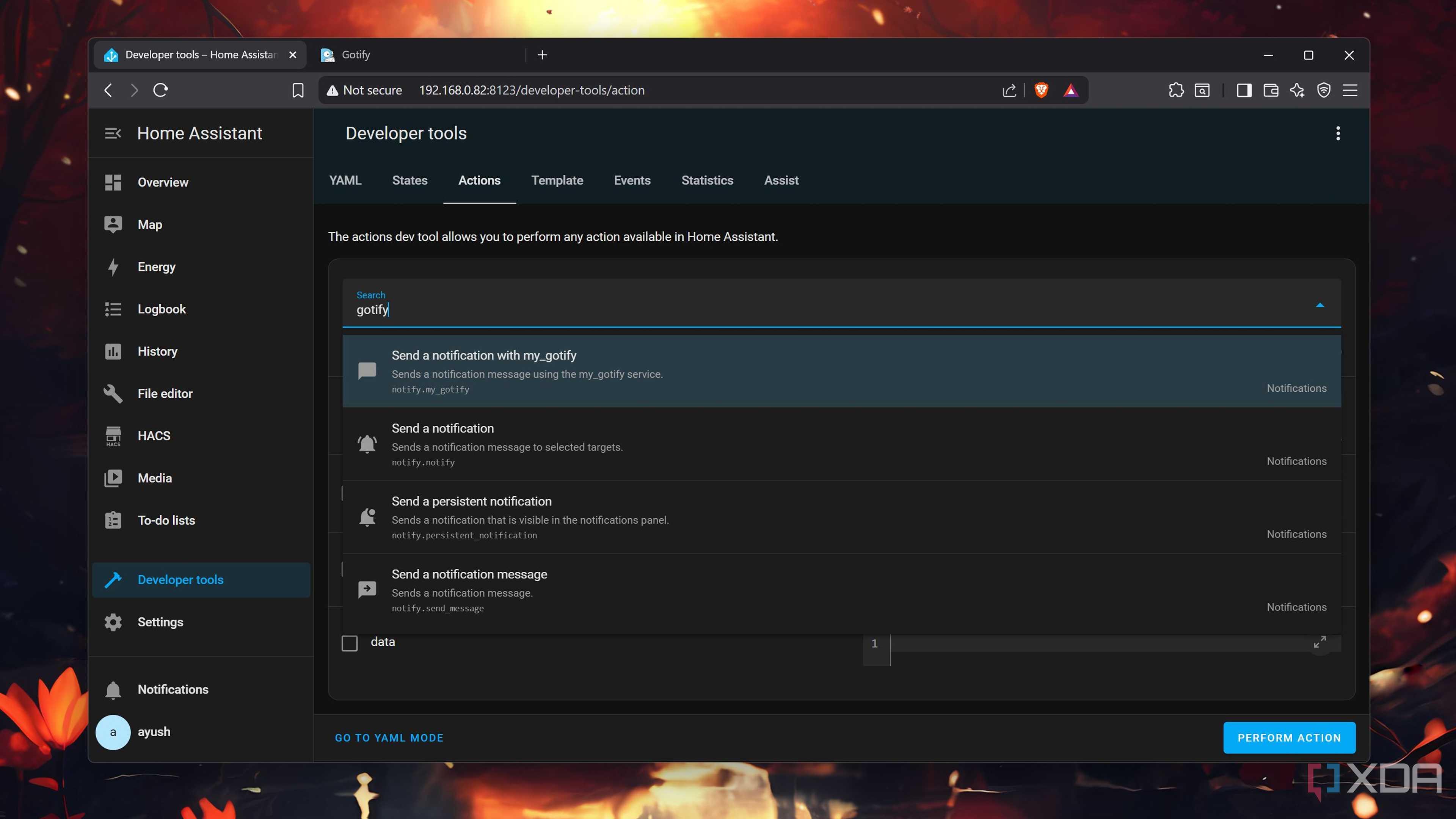Switch to the Events tab
Viewport: 1456px width, 819px height.
pos(632,180)
